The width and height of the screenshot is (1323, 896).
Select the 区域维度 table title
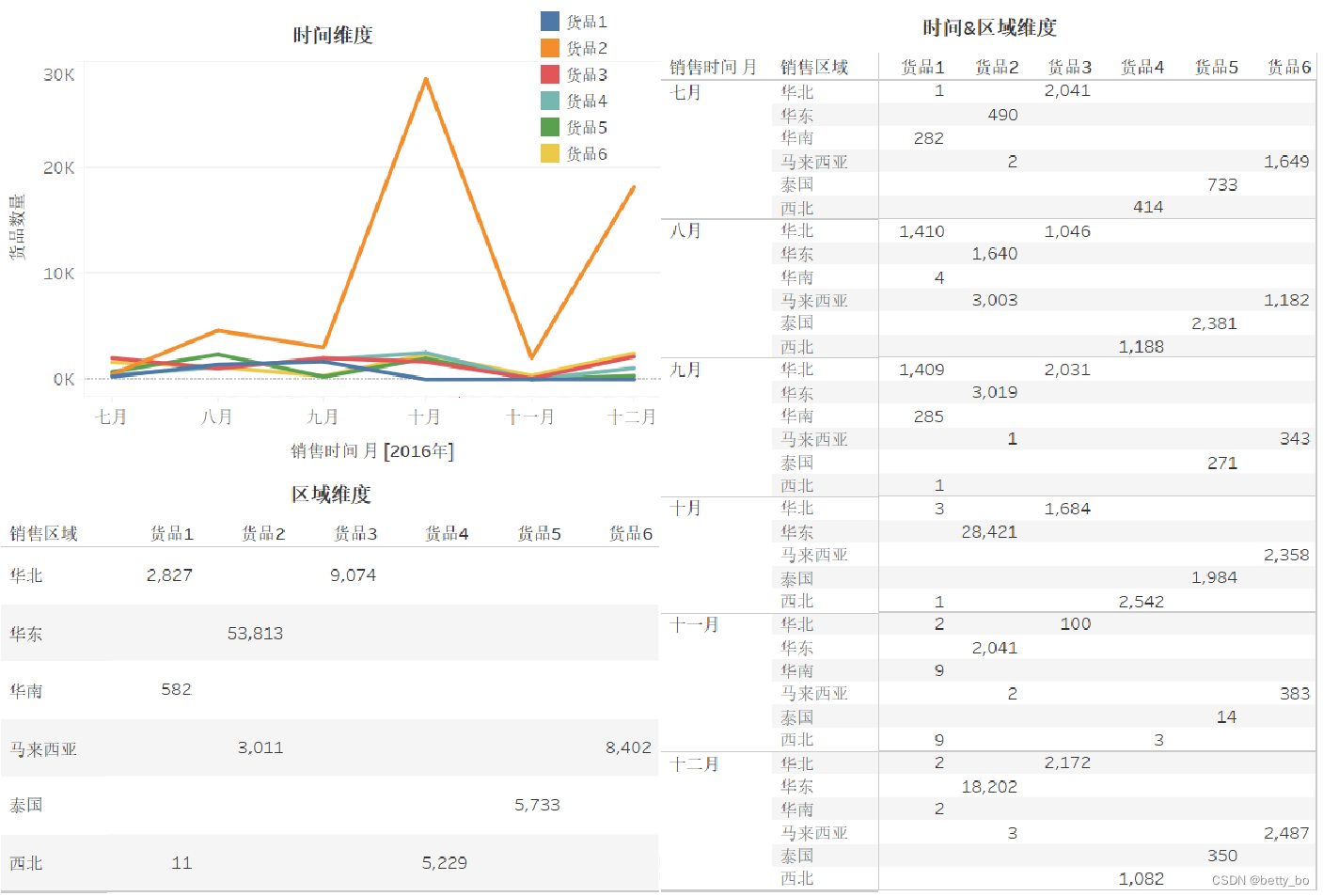(331, 494)
